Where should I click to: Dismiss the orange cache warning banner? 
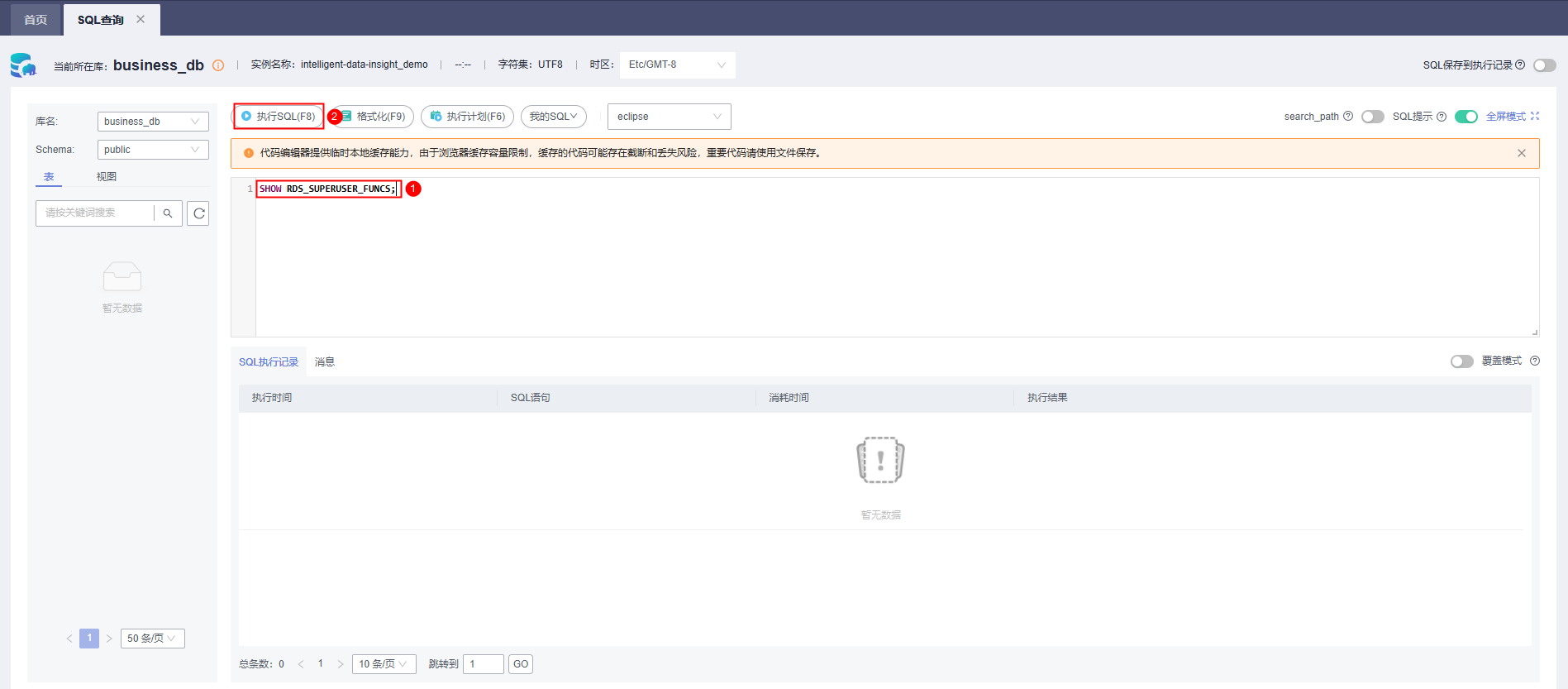click(1522, 153)
